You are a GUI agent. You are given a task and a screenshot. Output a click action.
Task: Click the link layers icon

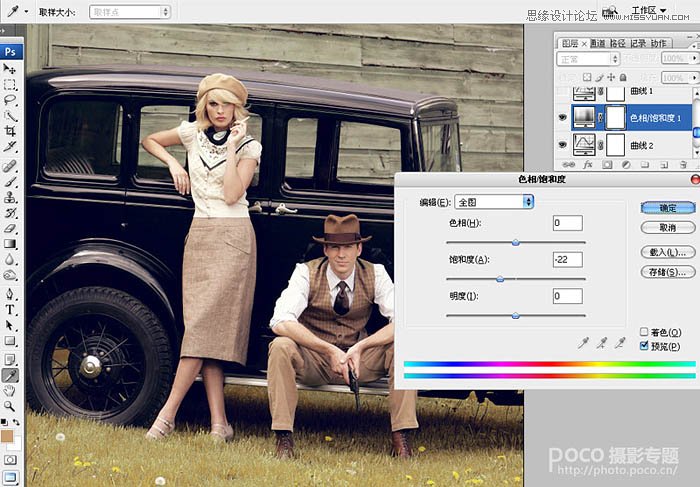568,165
